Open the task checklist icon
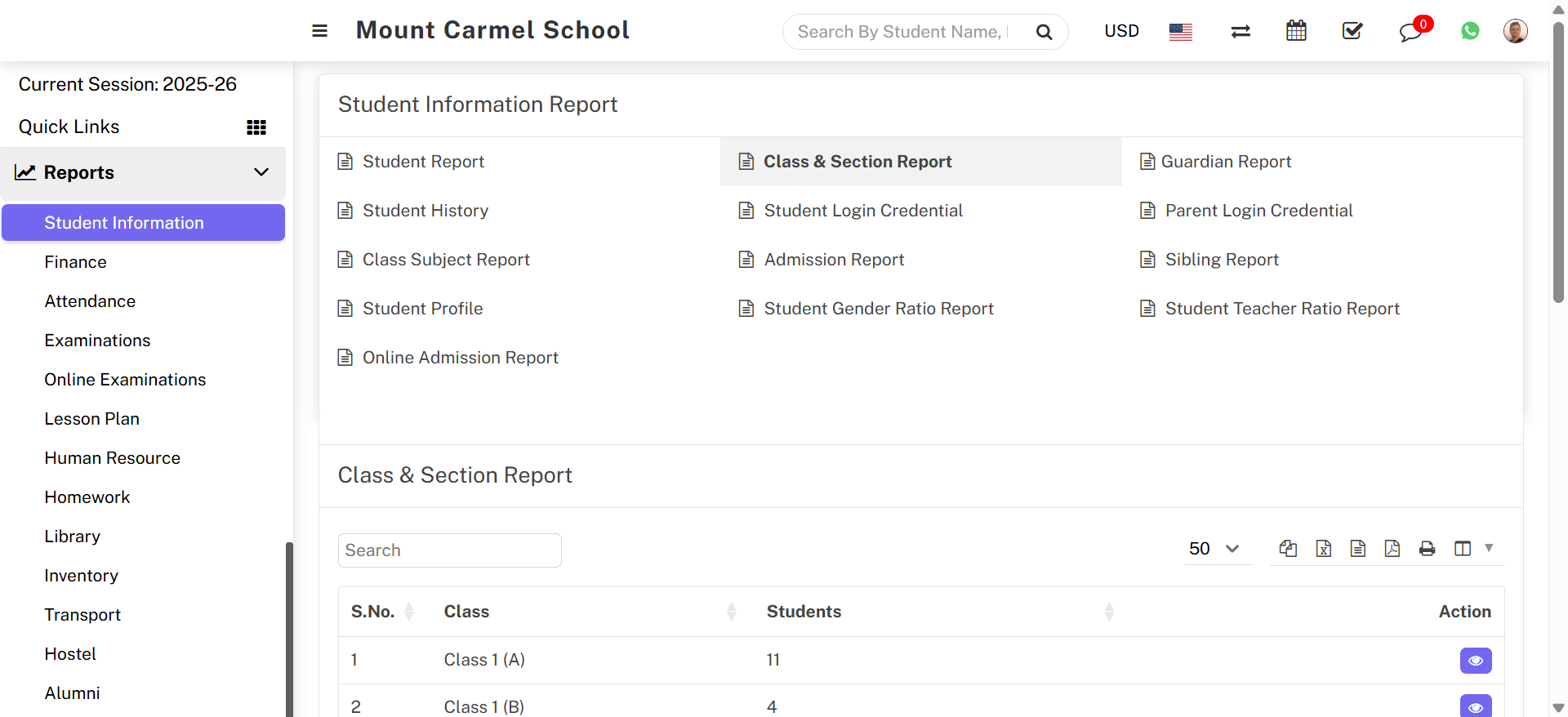The image size is (1568, 717). [1352, 31]
